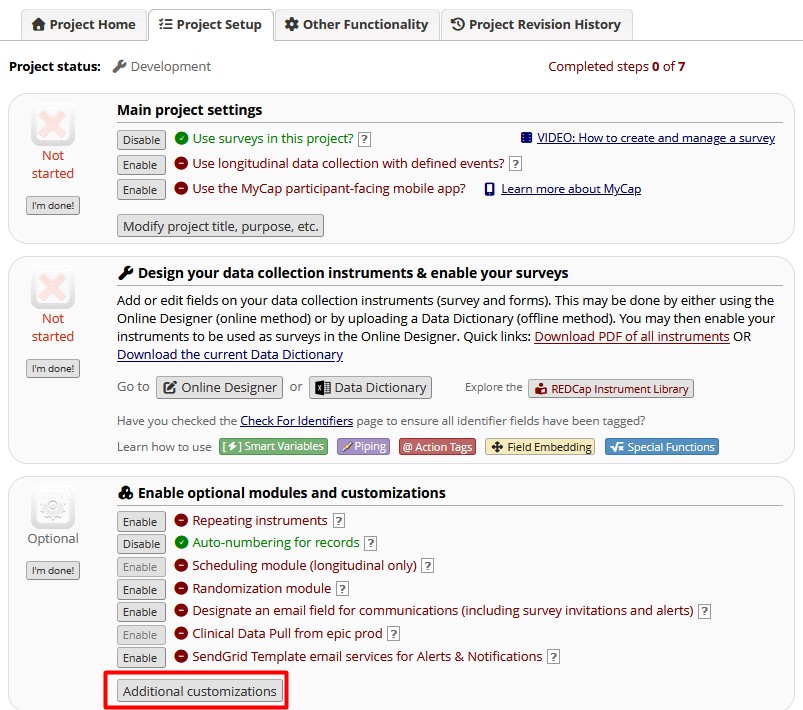Enable longitudinal data collection with events

(140, 165)
